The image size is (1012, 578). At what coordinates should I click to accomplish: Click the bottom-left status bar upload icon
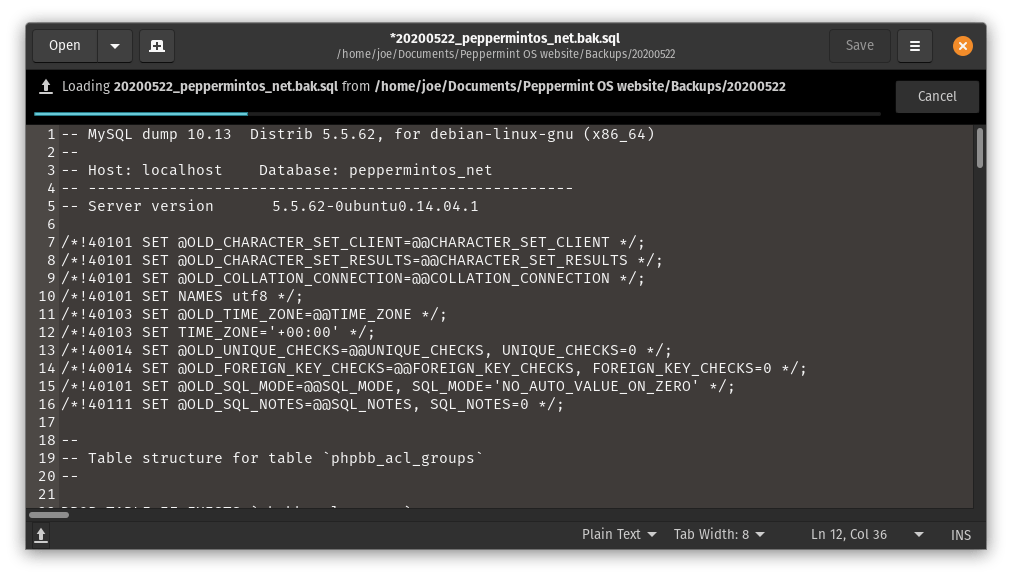(x=41, y=535)
